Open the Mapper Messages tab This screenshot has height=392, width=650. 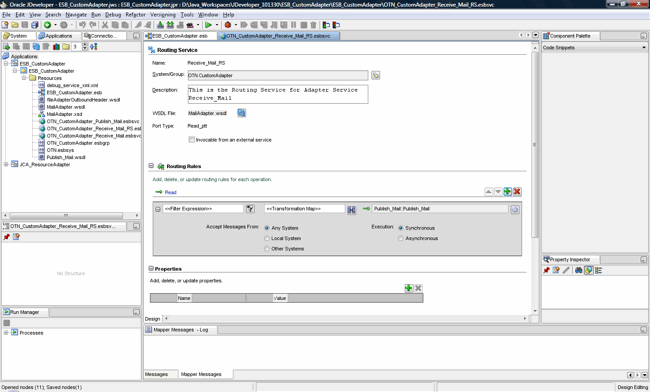[x=201, y=374]
